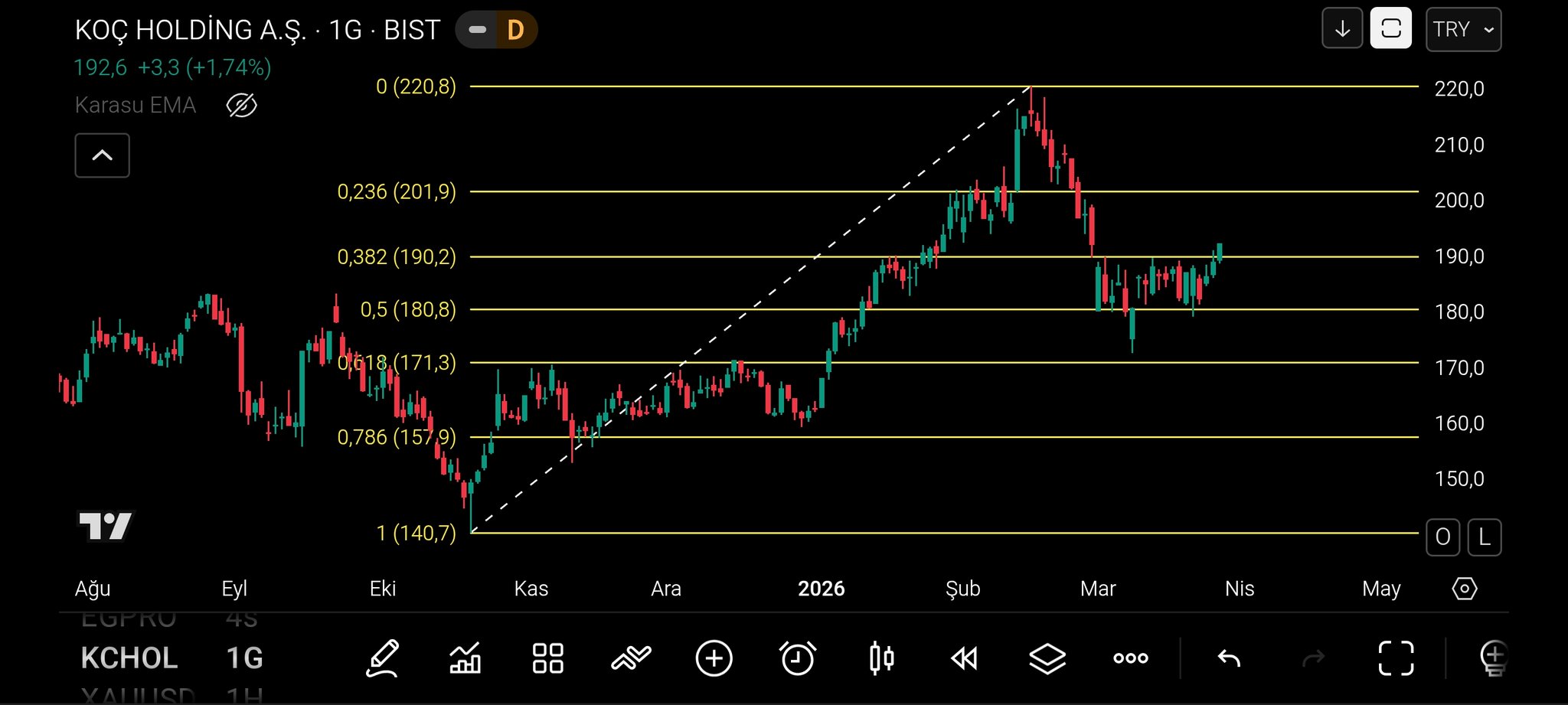Click the Mar month on time axis
Image resolution: width=1568 pixels, height=705 pixels.
pyautogui.click(x=1098, y=589)
